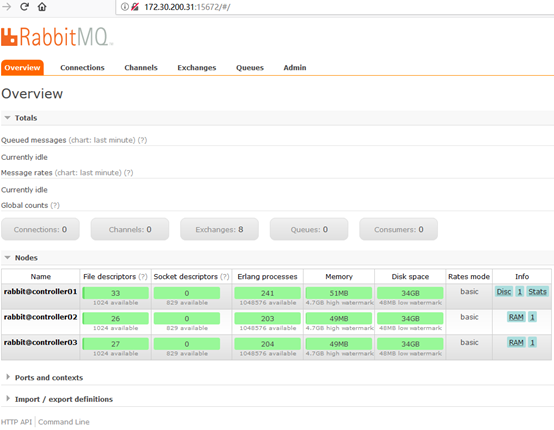Click the insecure connection padlock icon
554x430 pixels.
click(x=135, y=7)
